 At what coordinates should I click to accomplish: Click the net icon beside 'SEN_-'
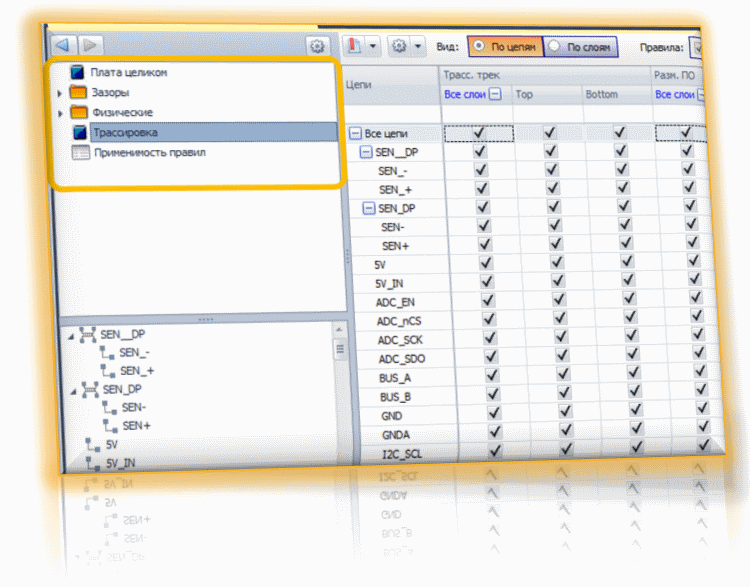point(107,353)
